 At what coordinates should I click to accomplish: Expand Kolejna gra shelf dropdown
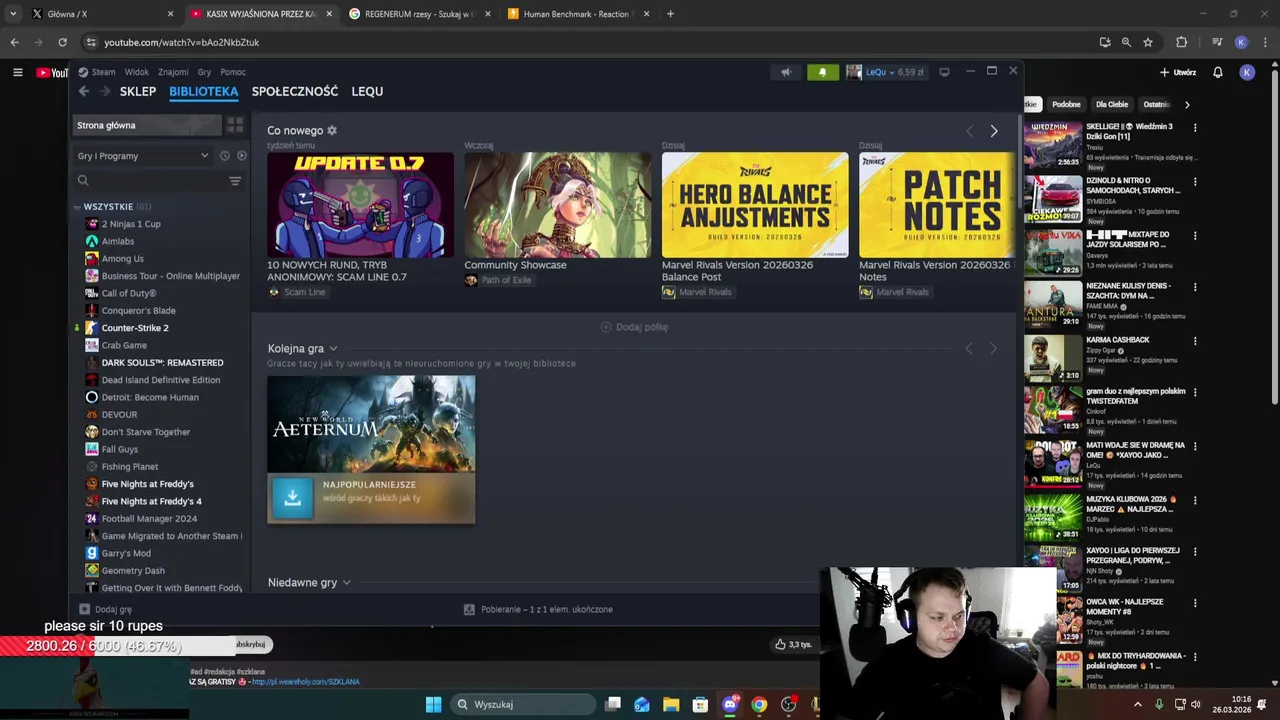pos(333,349)
